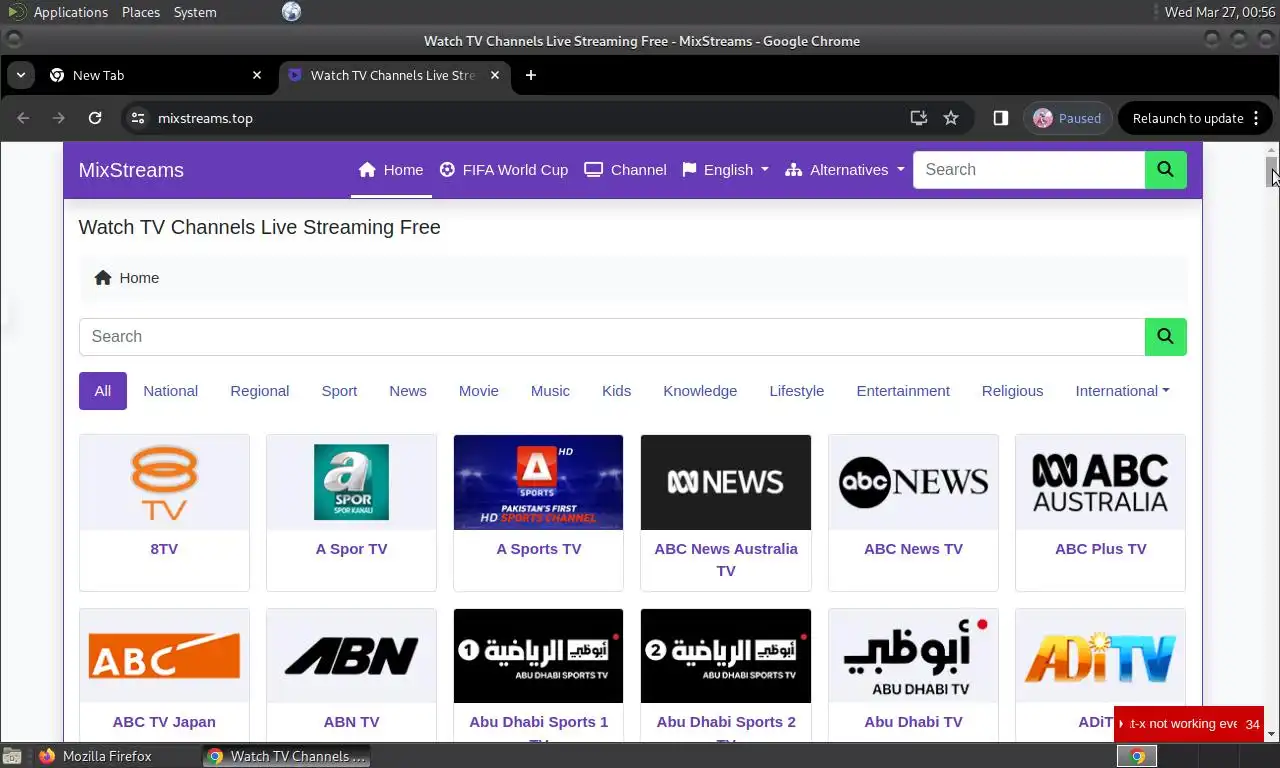The image size is (1280, 768).
Task: Click the ABC TV Japan logo
Action: coord(164,656)
